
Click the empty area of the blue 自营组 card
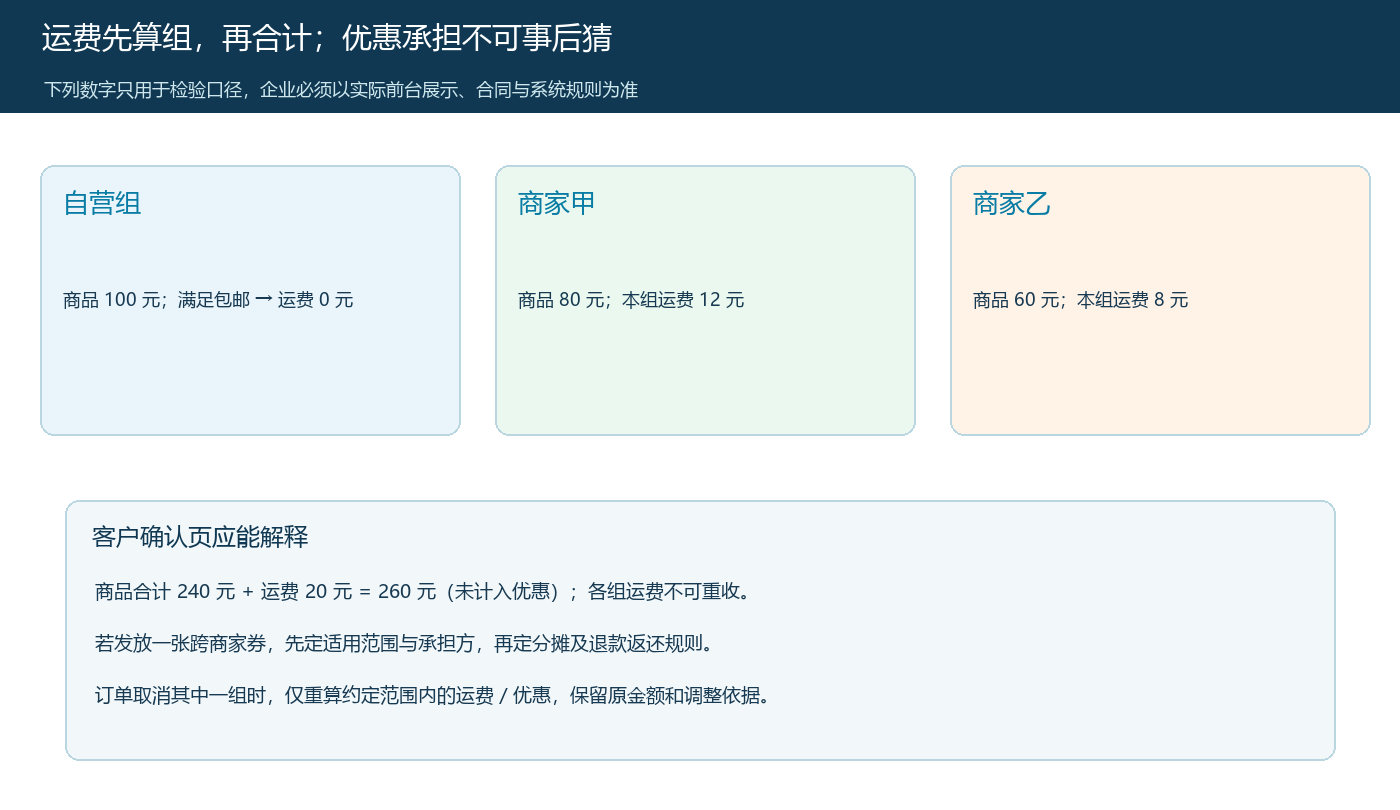(250, 375)
